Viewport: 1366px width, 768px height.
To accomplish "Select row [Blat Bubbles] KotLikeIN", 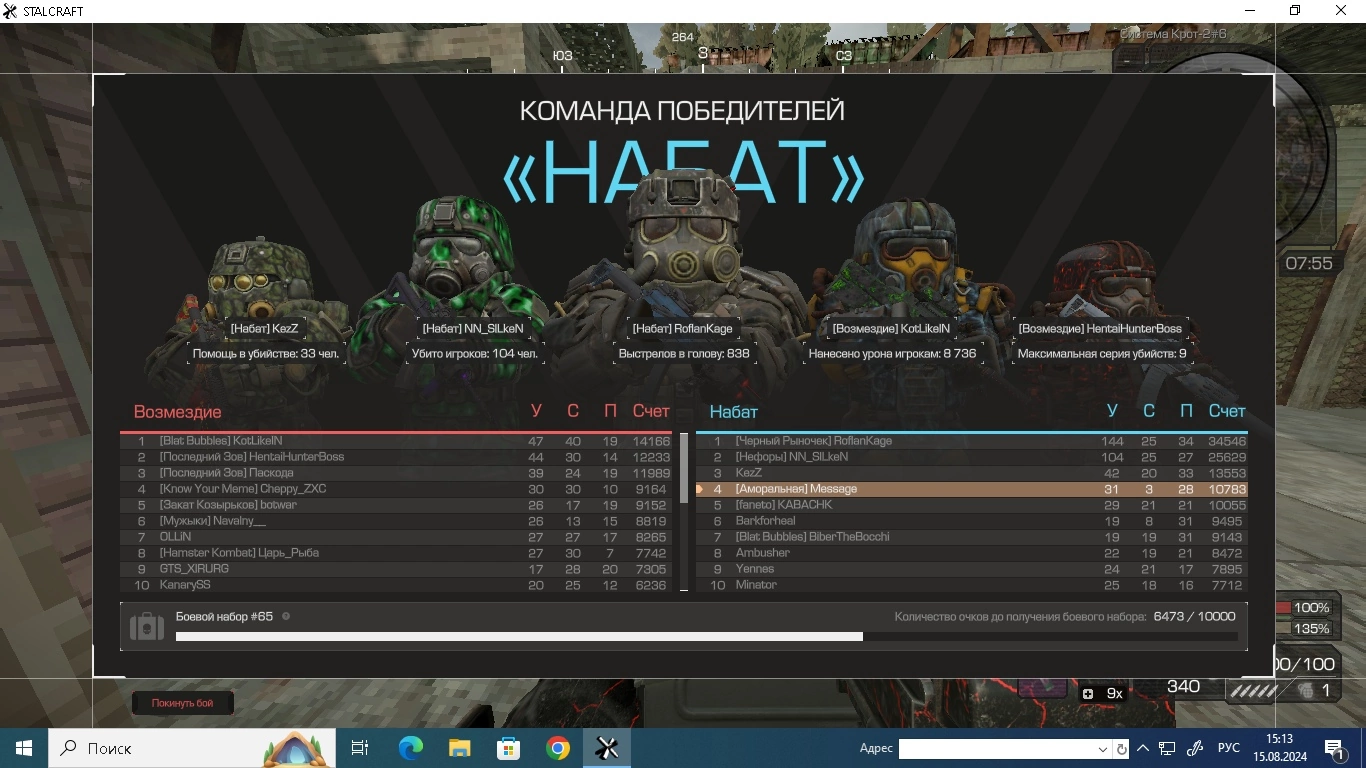I will pos(396,441).
